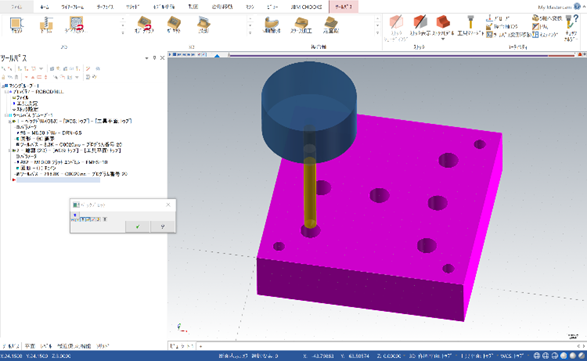Click the help question button in dialog
Screen dimensions: 587x361
162,227
